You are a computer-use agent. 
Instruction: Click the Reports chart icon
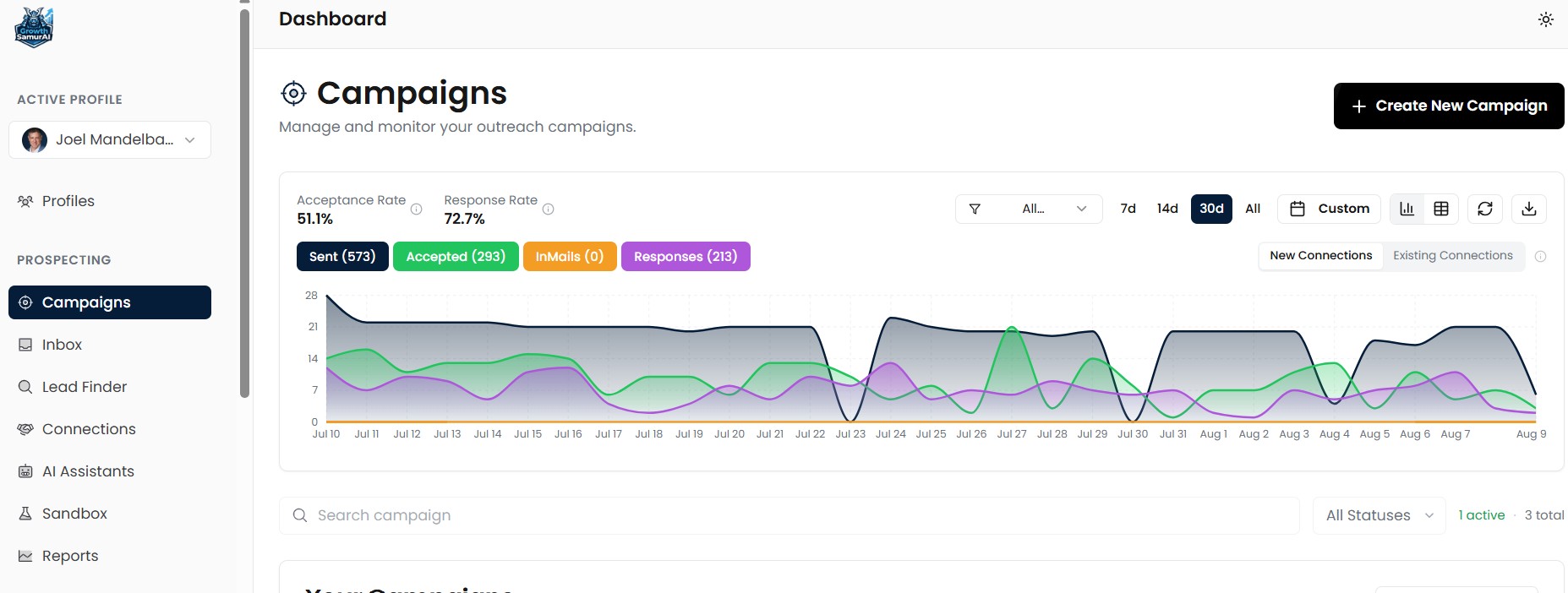25,556
